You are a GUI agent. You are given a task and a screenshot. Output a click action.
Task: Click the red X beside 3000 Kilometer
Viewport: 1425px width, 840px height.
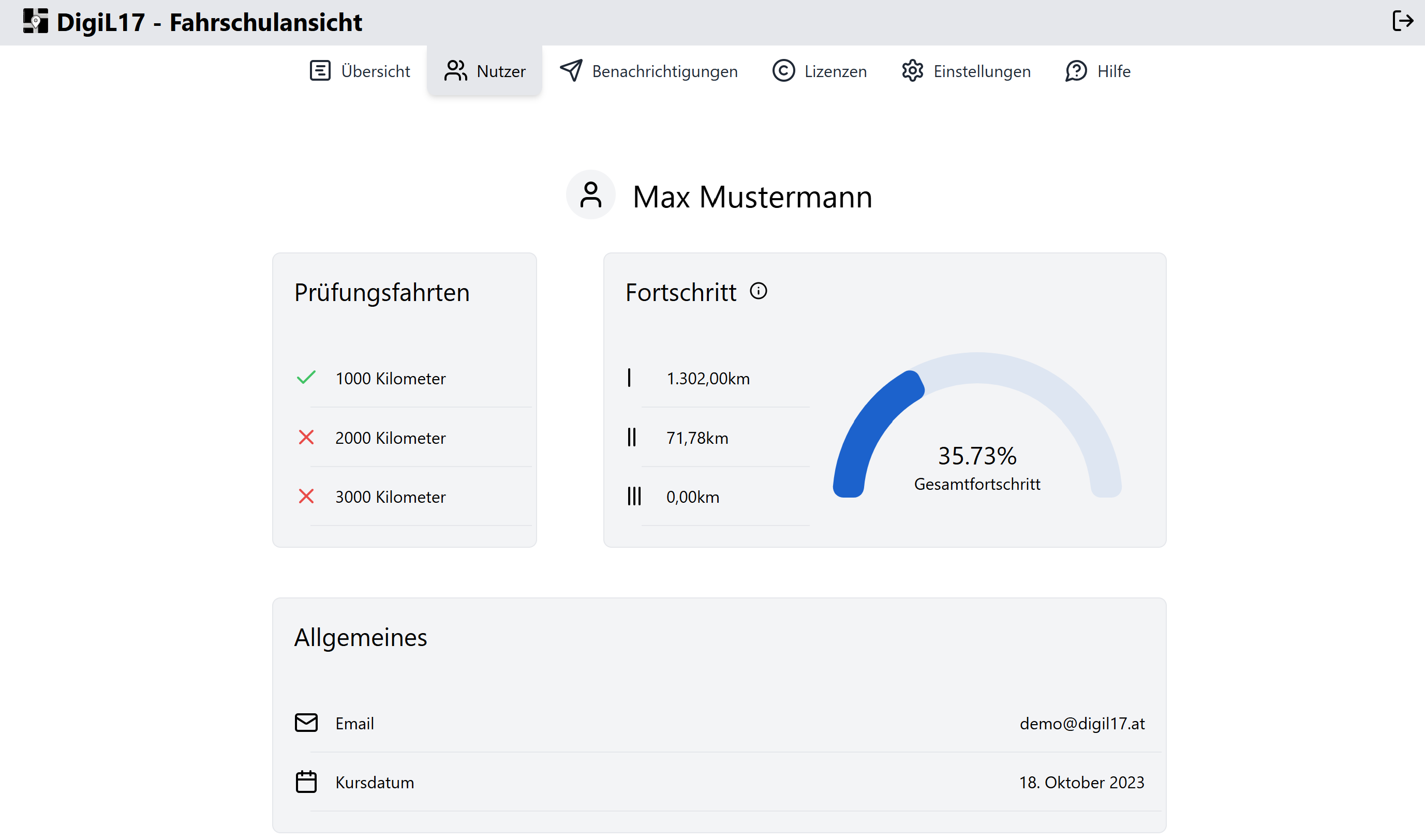pos(306,497)
